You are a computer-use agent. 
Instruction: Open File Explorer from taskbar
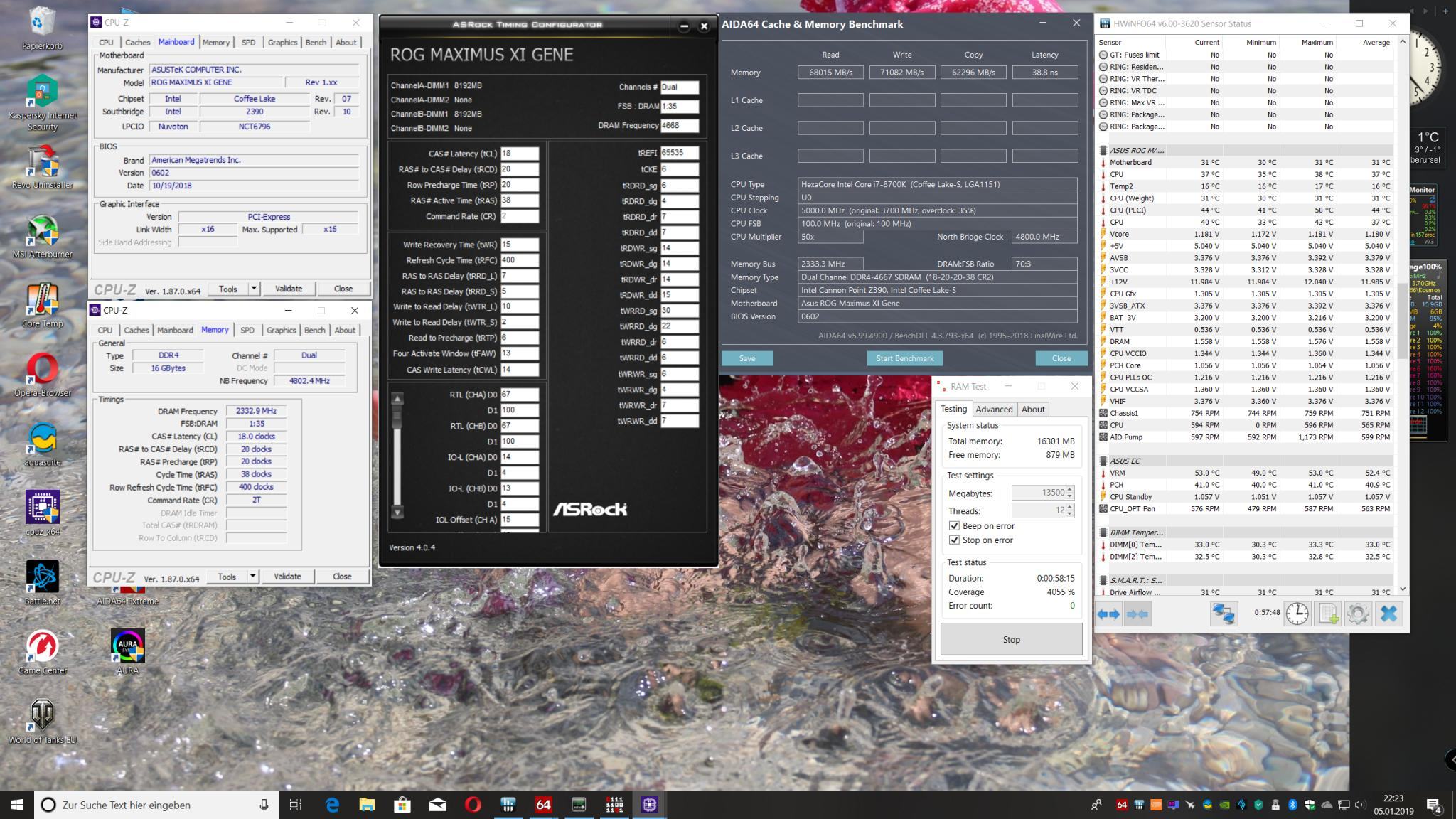(x=367, y=805)
